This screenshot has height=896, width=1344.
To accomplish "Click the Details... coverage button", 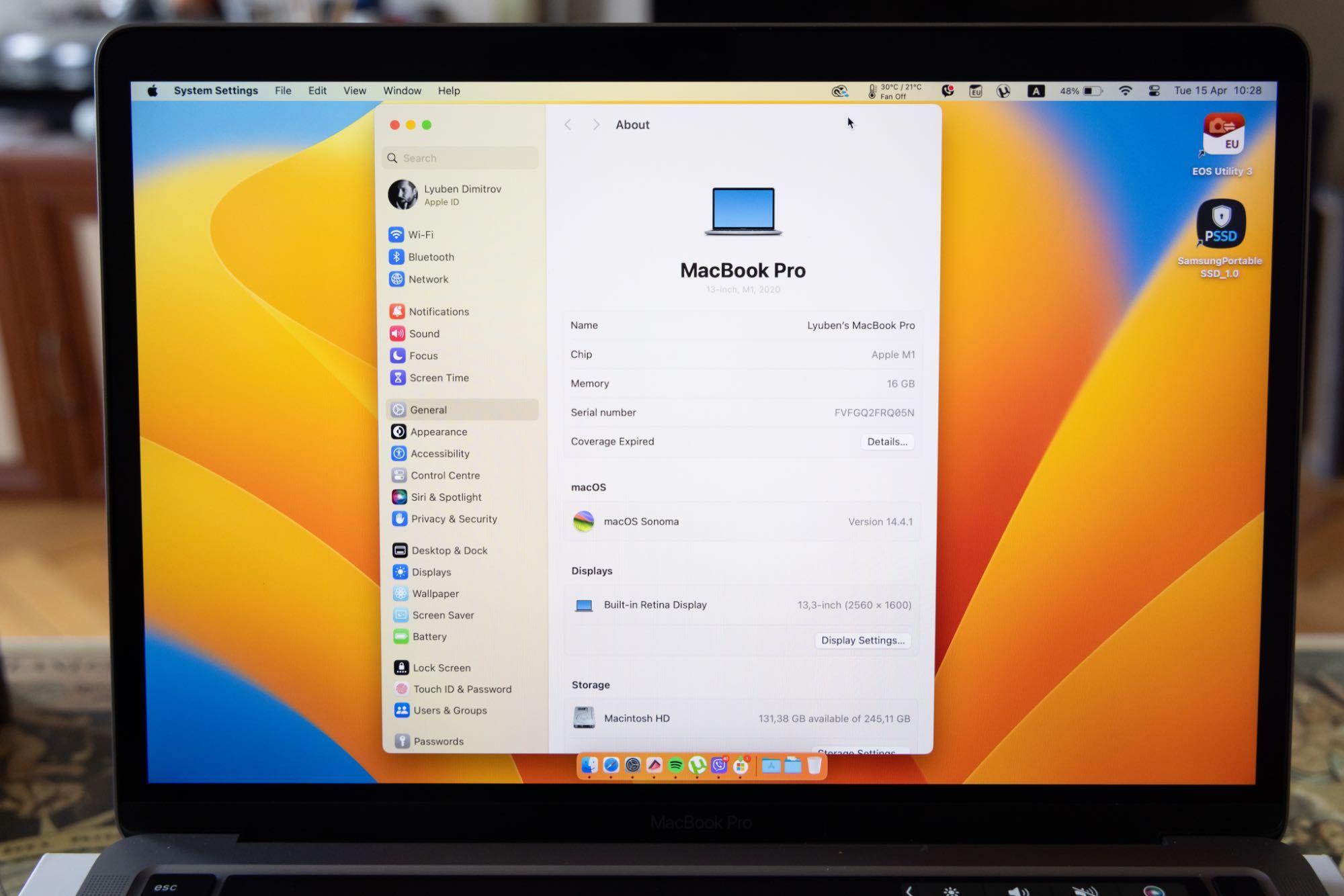I will click(887, 441).
